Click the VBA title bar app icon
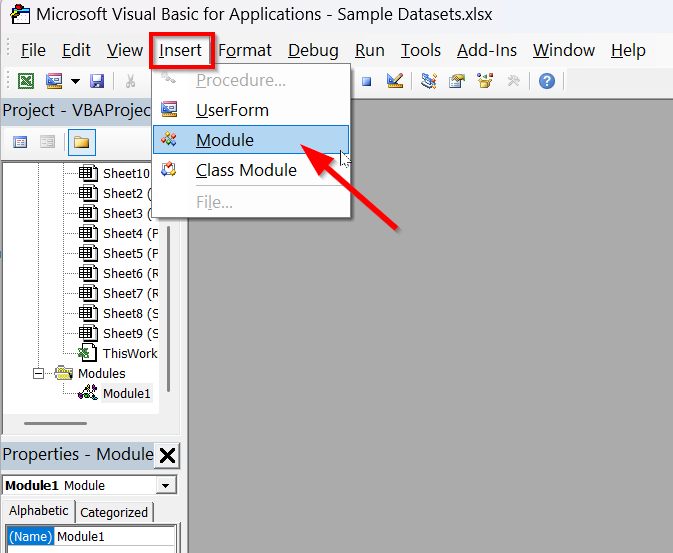 point(20,14)
